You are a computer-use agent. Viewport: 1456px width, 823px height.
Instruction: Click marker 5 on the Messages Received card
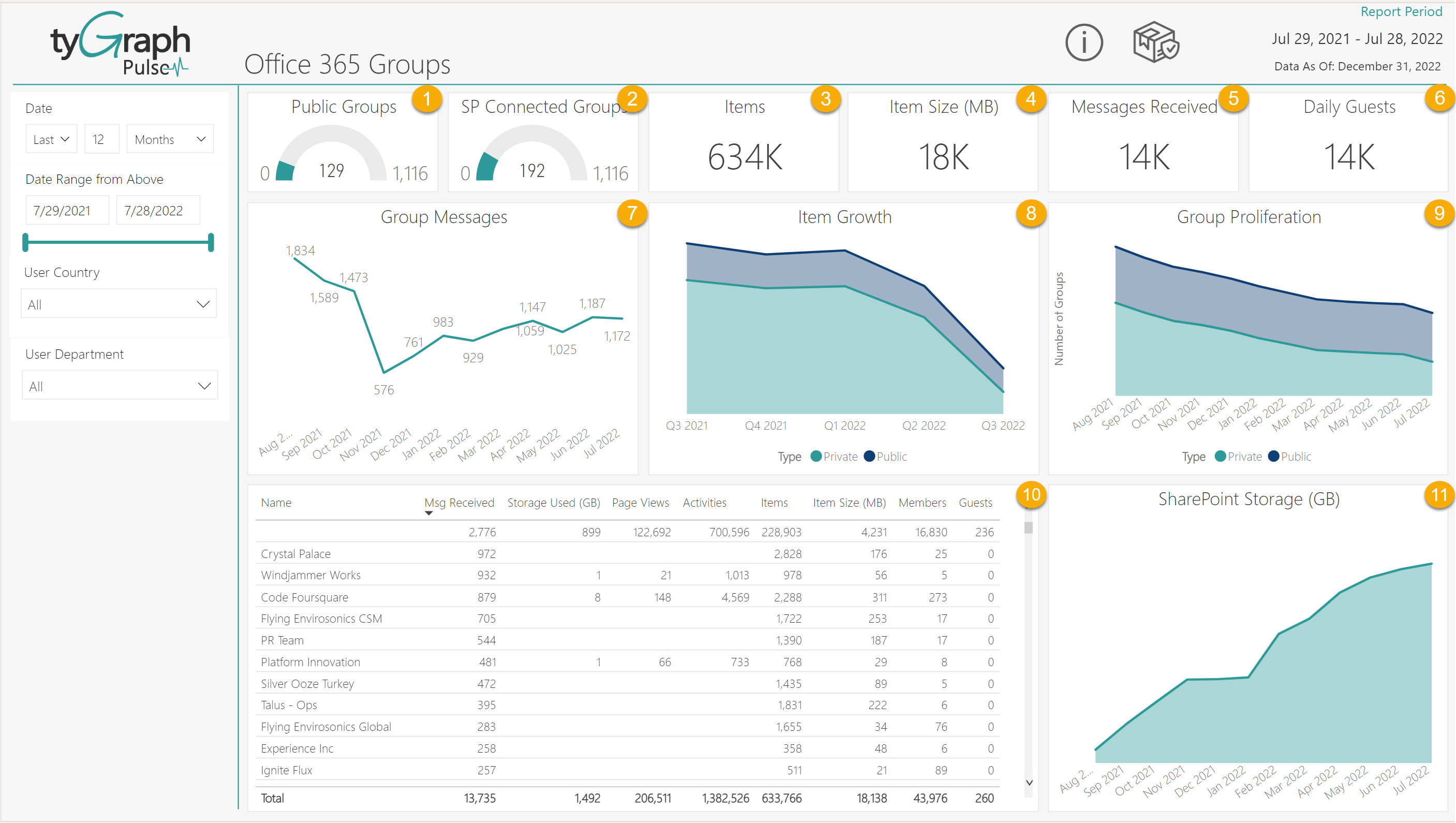click(x=1235, y=99)
